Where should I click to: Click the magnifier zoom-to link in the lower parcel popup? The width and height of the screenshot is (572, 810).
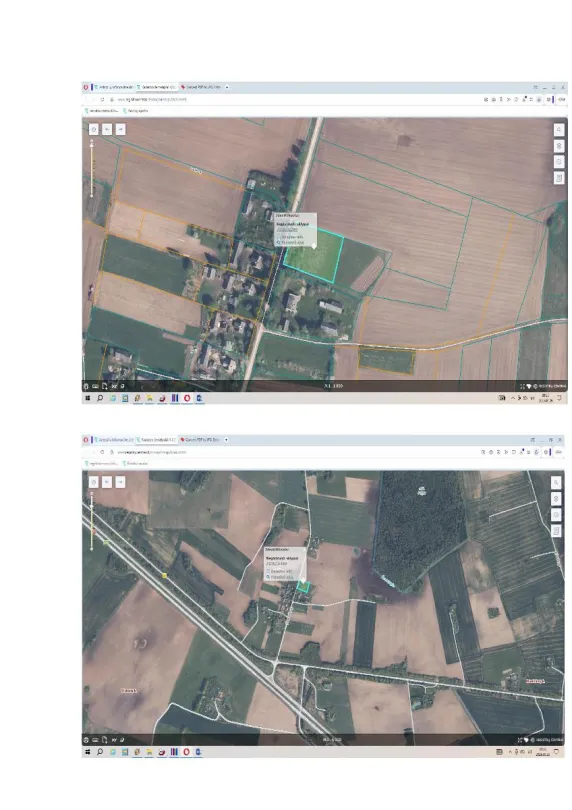(279, 577)
